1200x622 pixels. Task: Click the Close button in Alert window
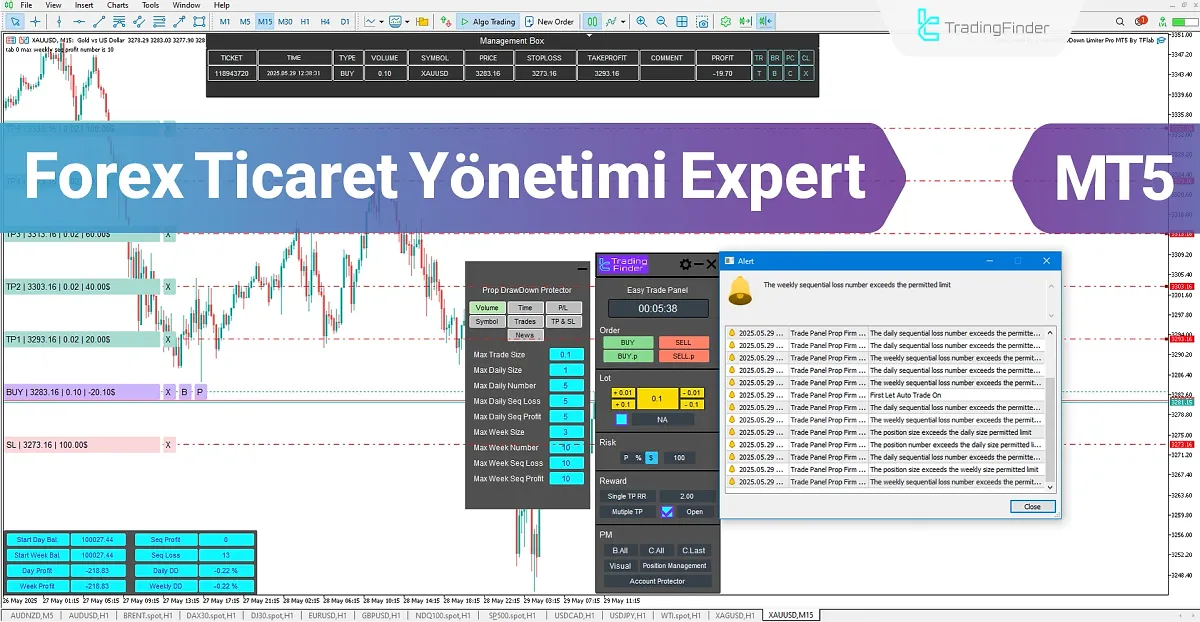1031,506
